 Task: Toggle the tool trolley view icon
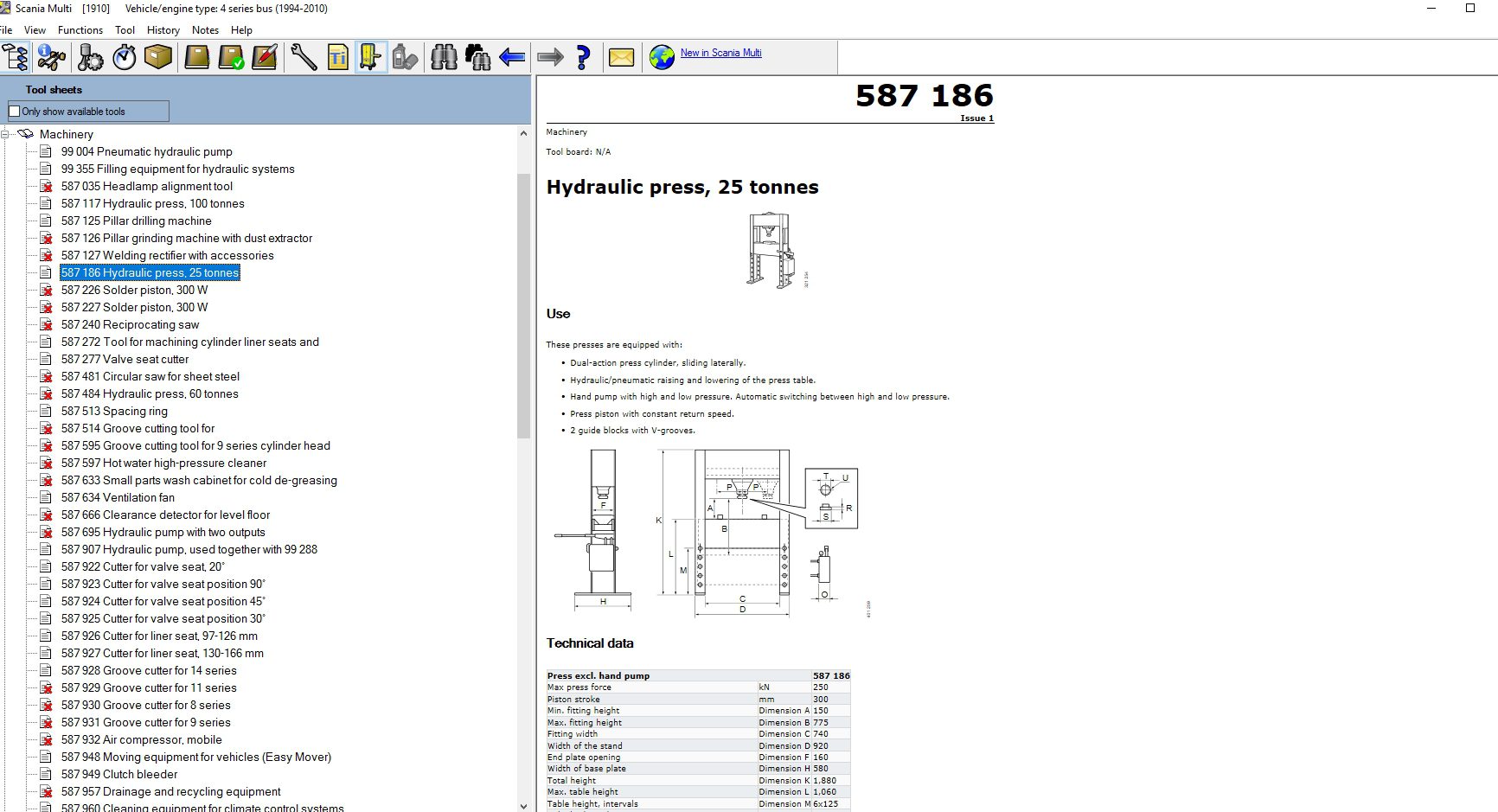(x=370, y=57)
